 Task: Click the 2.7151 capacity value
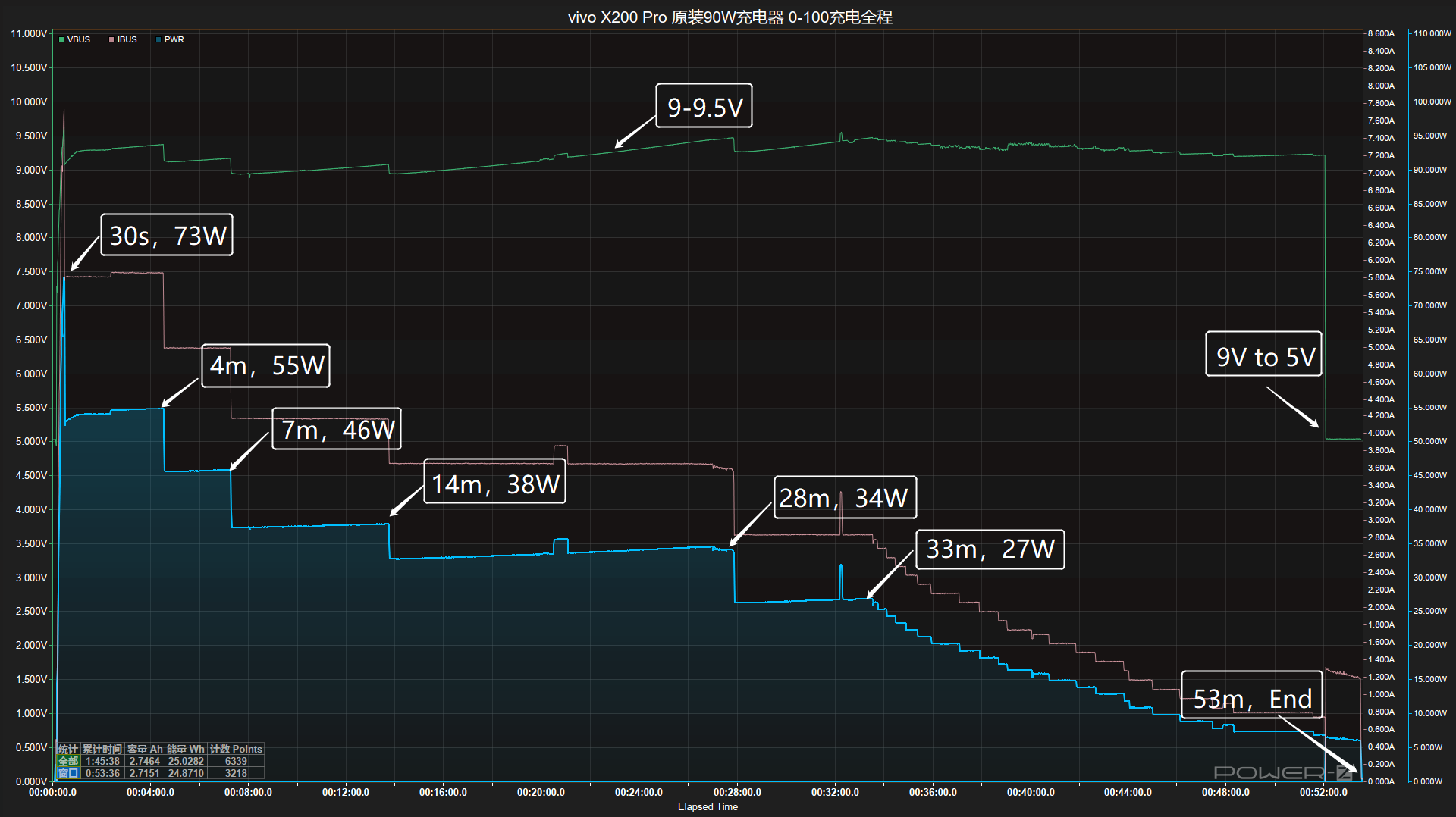click(x=145, y=773)
